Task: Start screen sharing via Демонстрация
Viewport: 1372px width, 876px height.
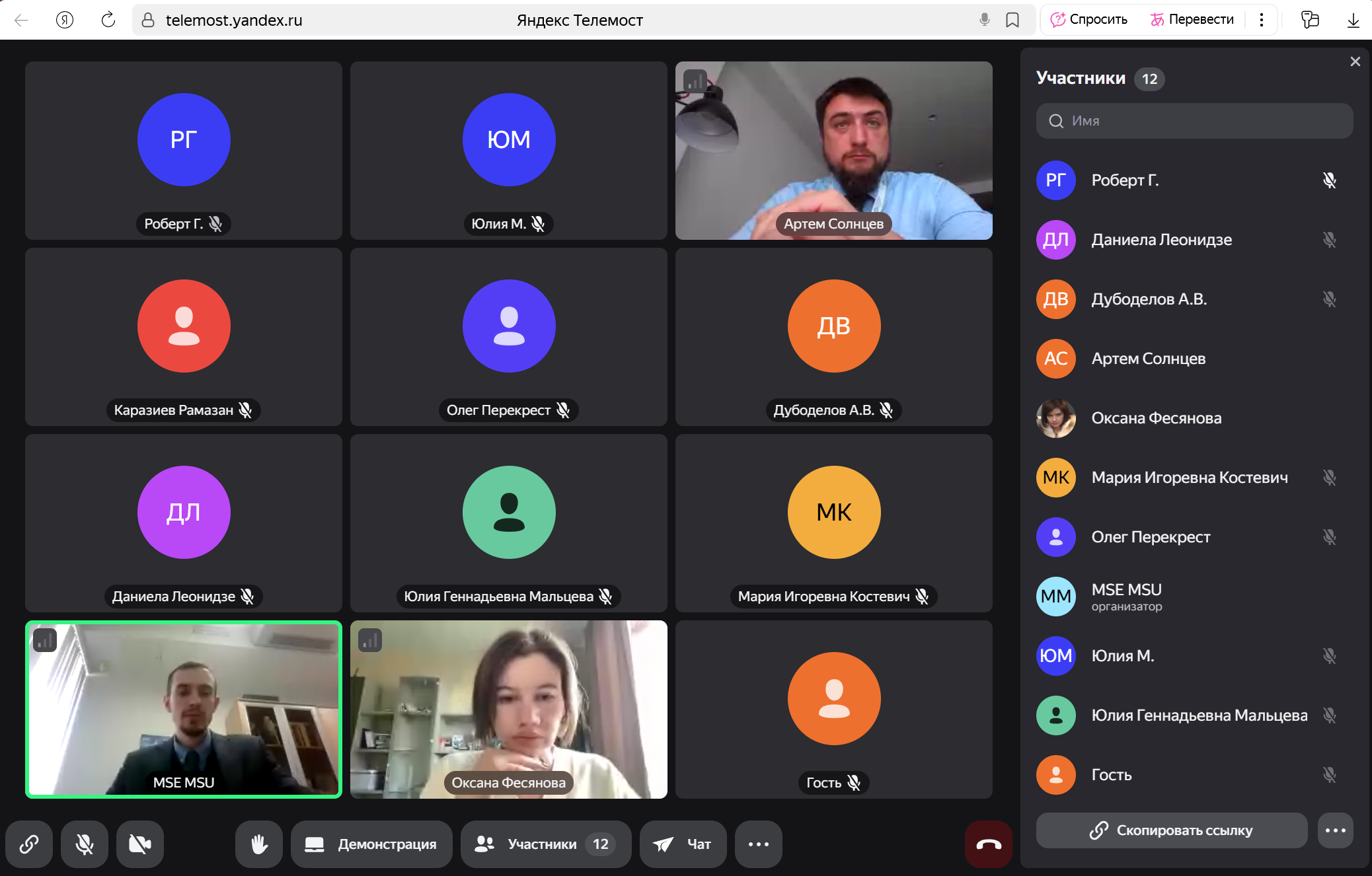Action: tap(371, 844)
